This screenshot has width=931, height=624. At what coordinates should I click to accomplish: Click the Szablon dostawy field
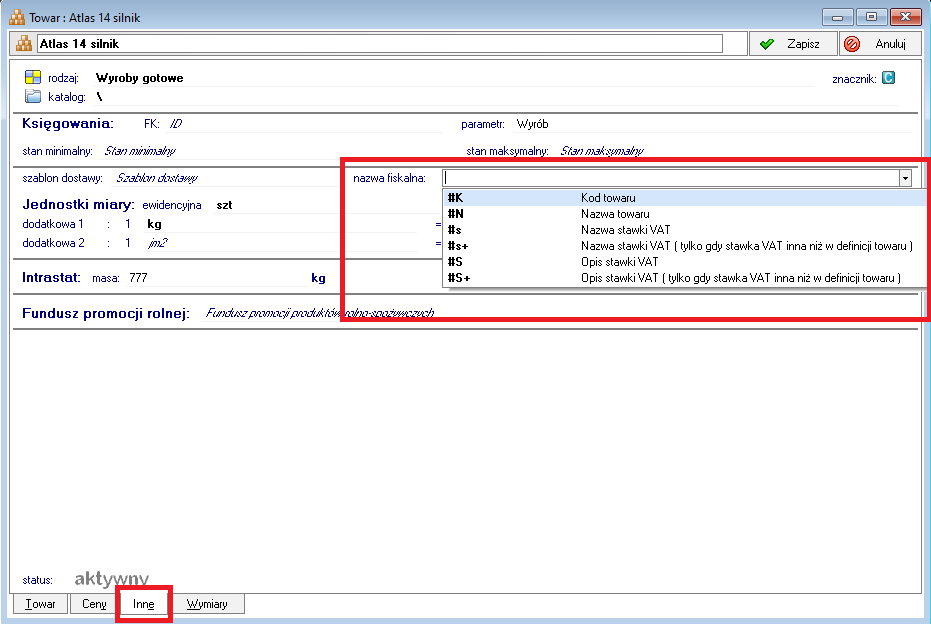pyautogui.click(x=157, y=178)
